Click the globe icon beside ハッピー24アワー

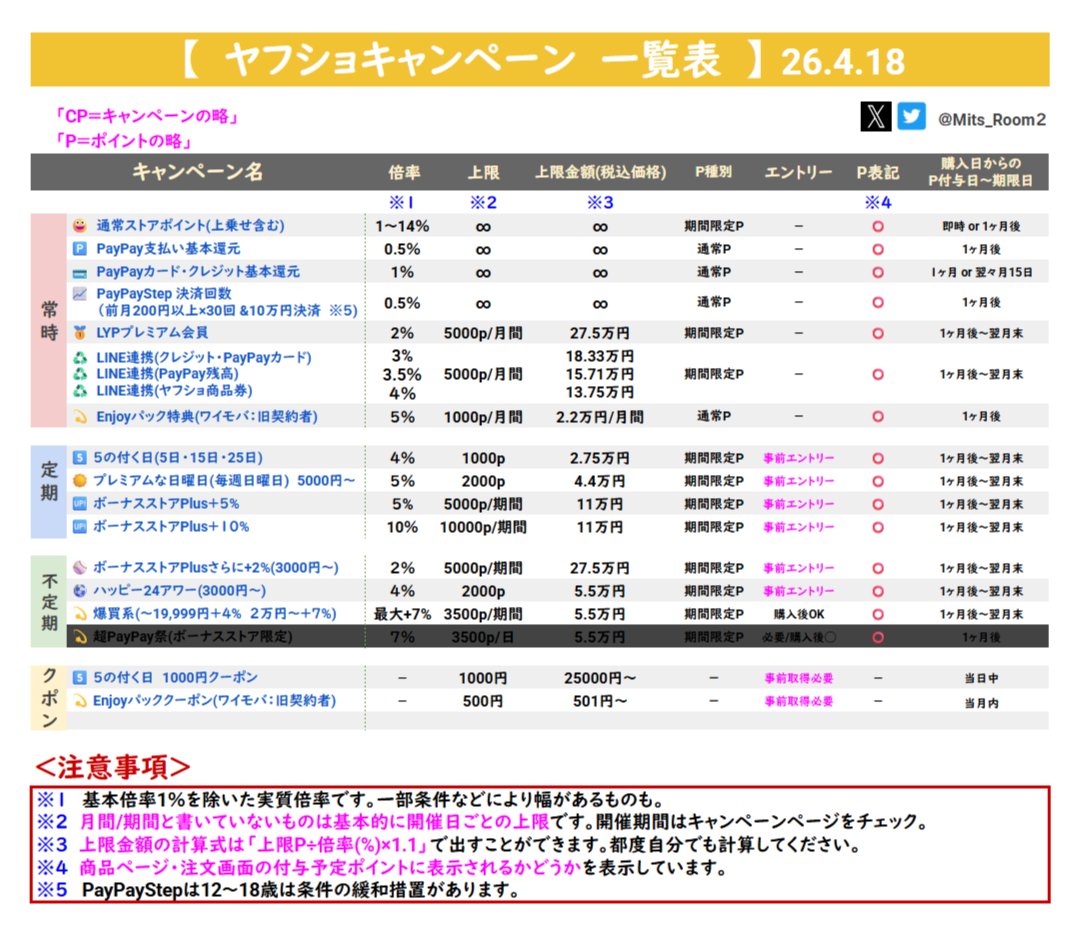click(79, 591)
